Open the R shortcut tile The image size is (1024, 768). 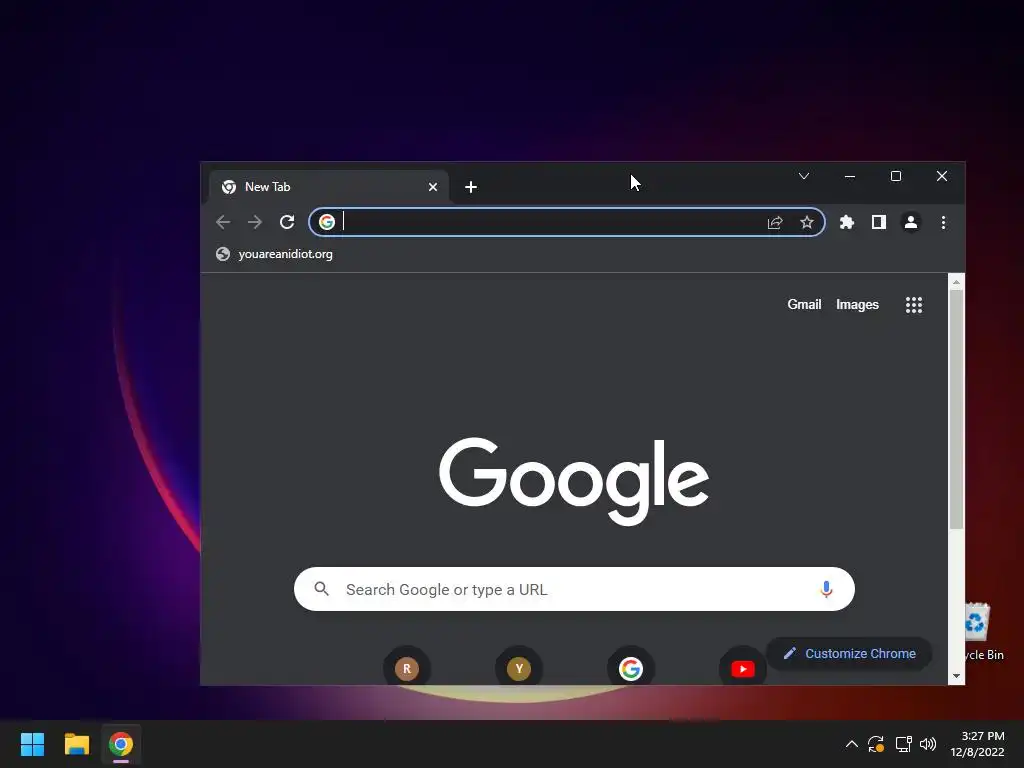coord(407,668)
